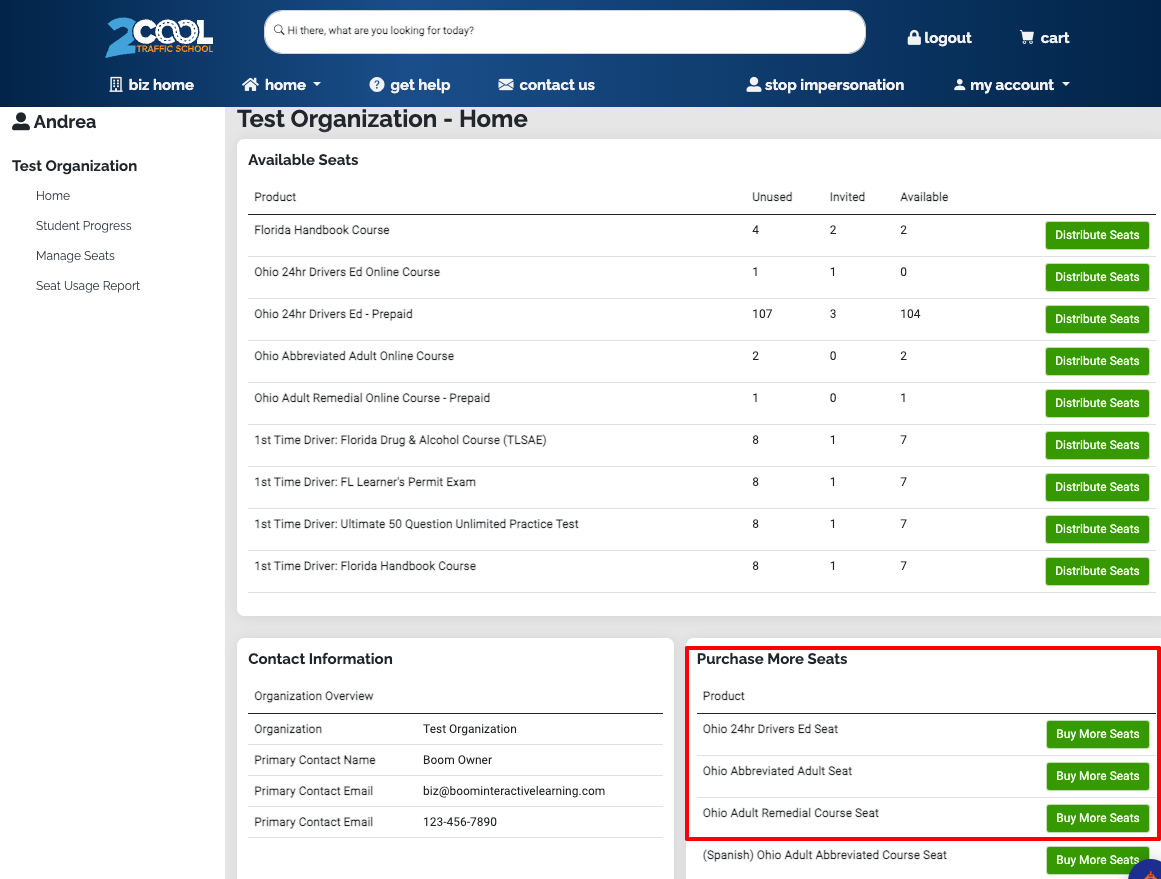Click the Ohio 24hr Drivers Ed - Prepaid row name

click(x=333, y=314)
